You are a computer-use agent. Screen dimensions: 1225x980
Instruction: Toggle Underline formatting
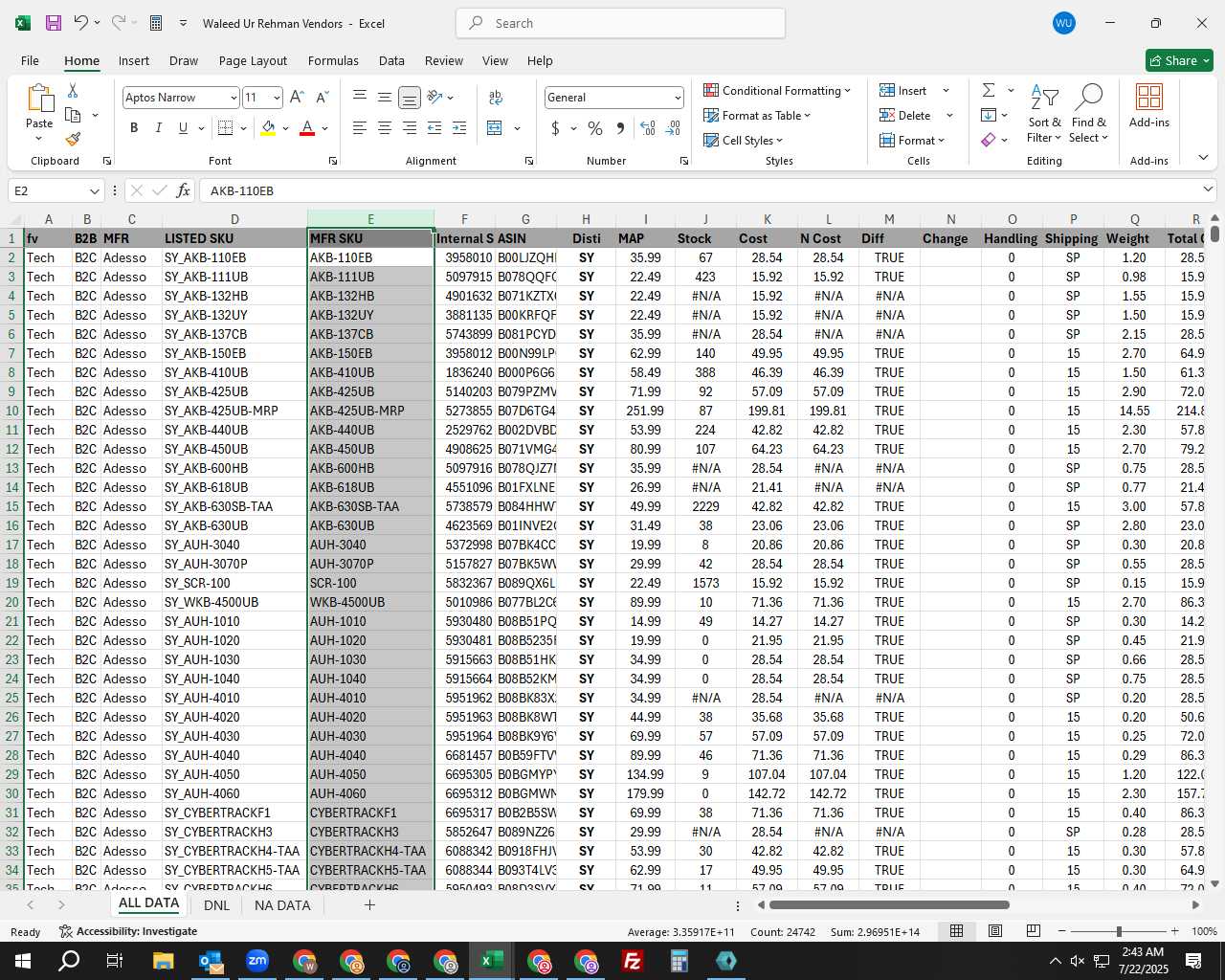[183, 127]
